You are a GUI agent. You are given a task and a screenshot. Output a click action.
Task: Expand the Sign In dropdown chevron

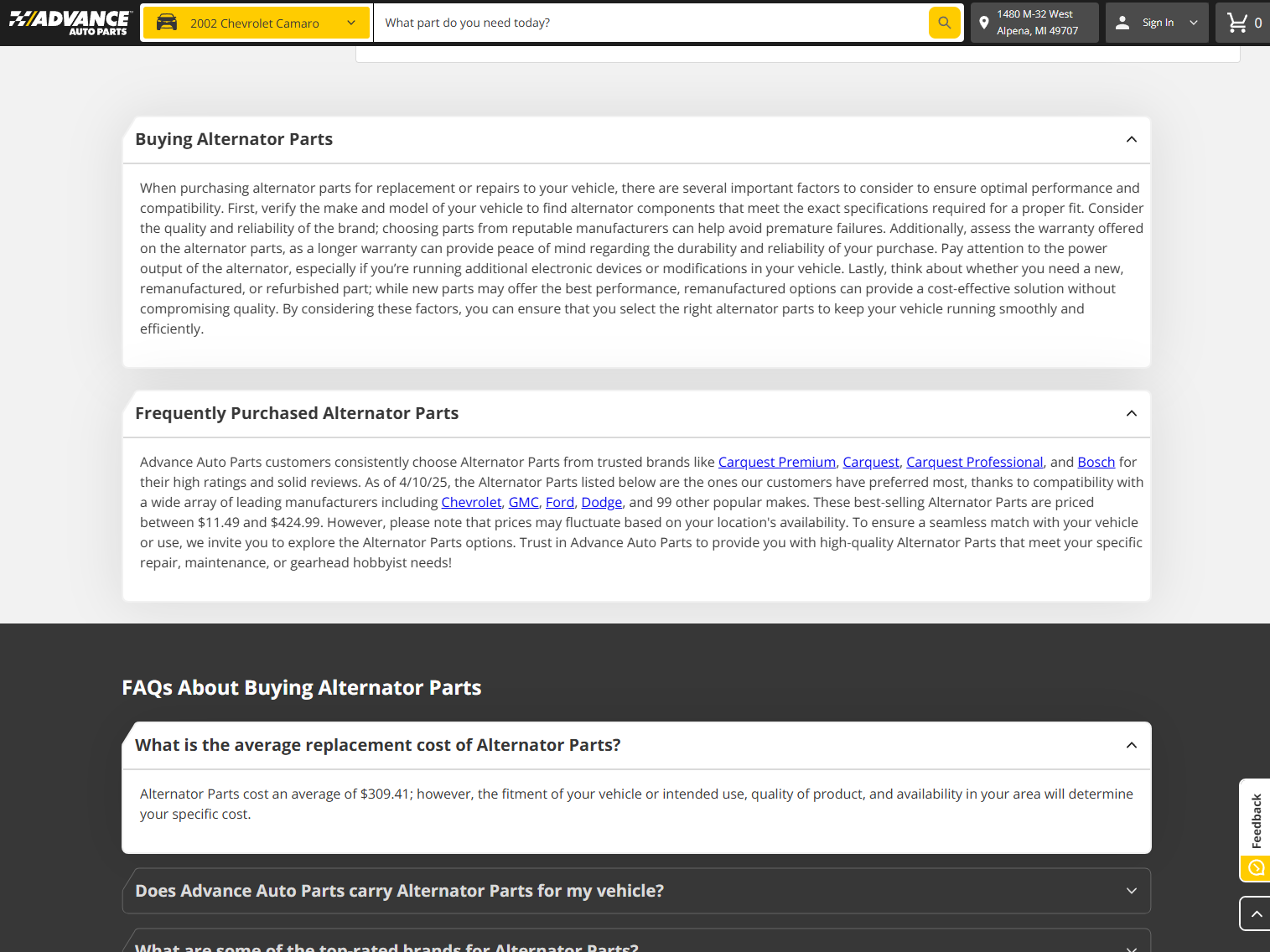point(1194,23)
